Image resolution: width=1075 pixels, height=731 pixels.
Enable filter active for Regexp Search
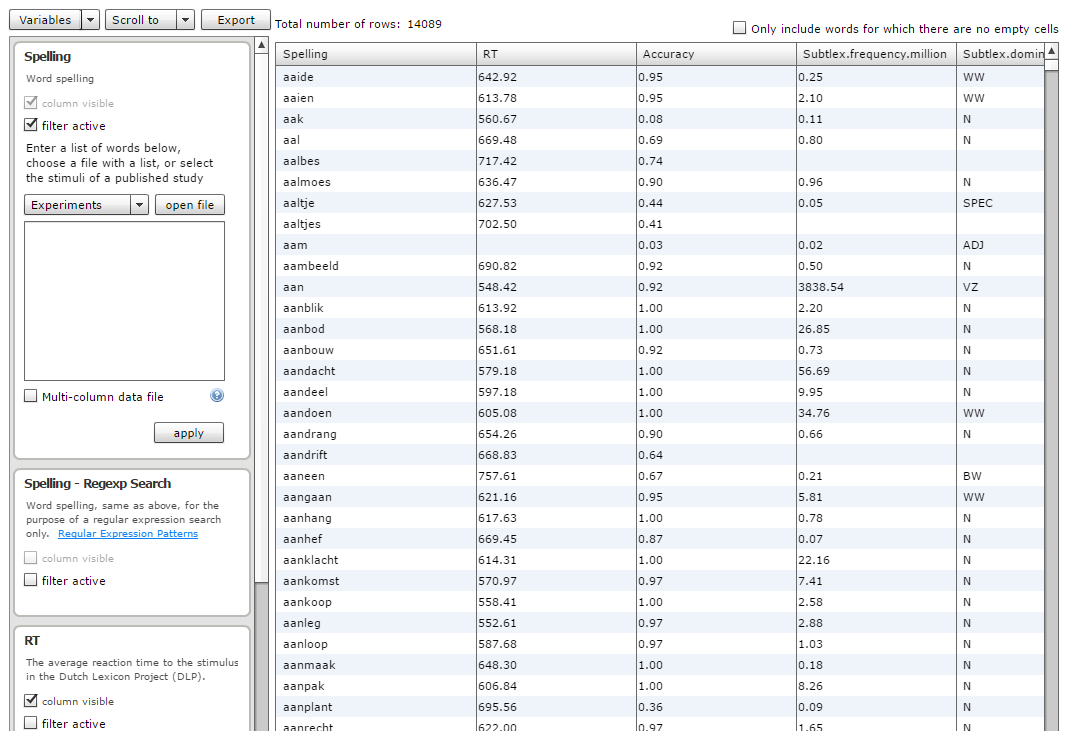pos(31,580)
